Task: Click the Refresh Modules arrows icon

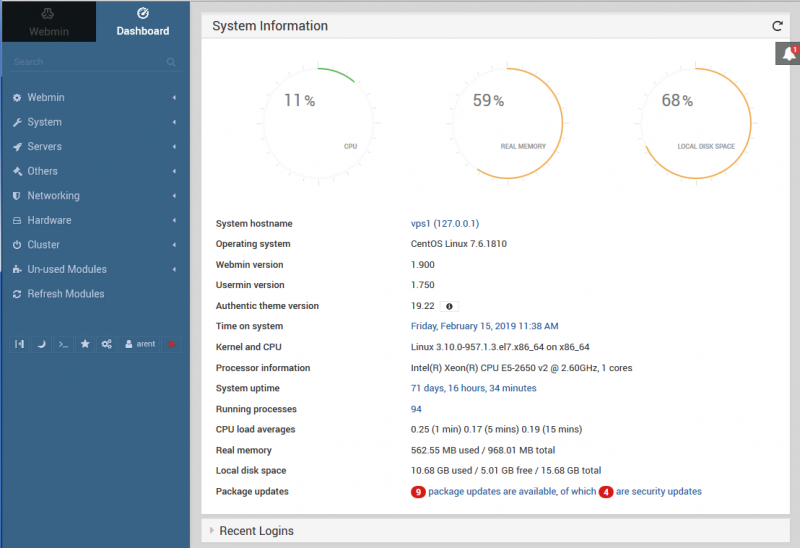Action: point(17,293)
